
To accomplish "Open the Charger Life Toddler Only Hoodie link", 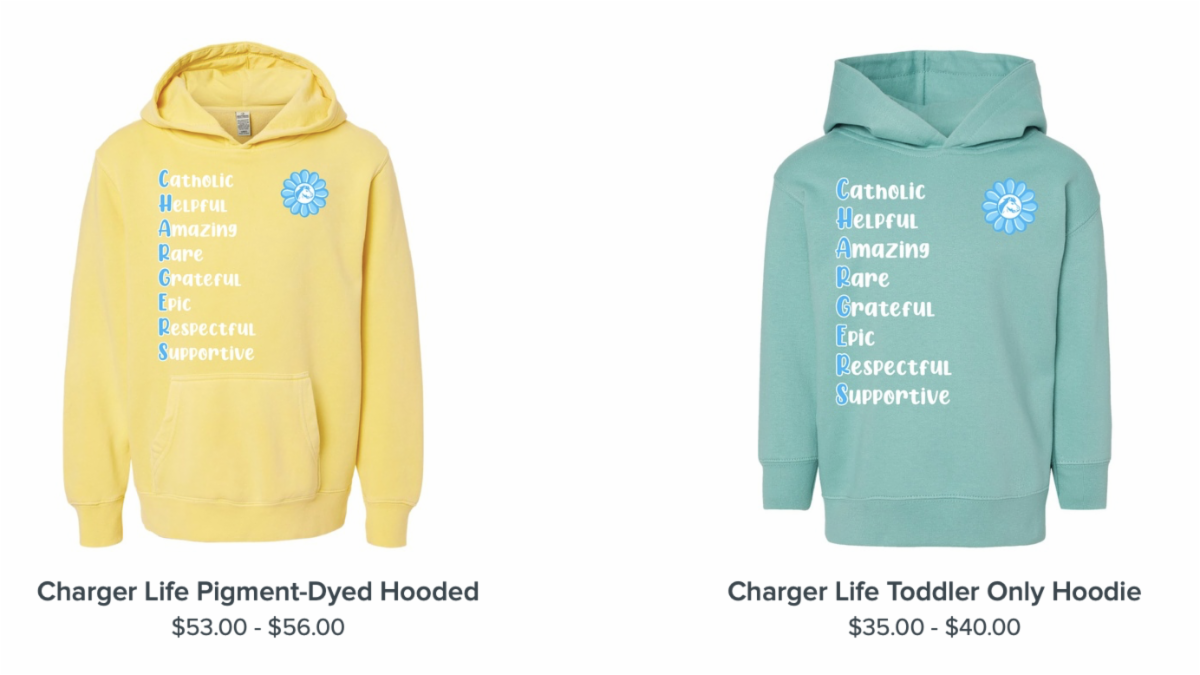I will coord(934,591).
